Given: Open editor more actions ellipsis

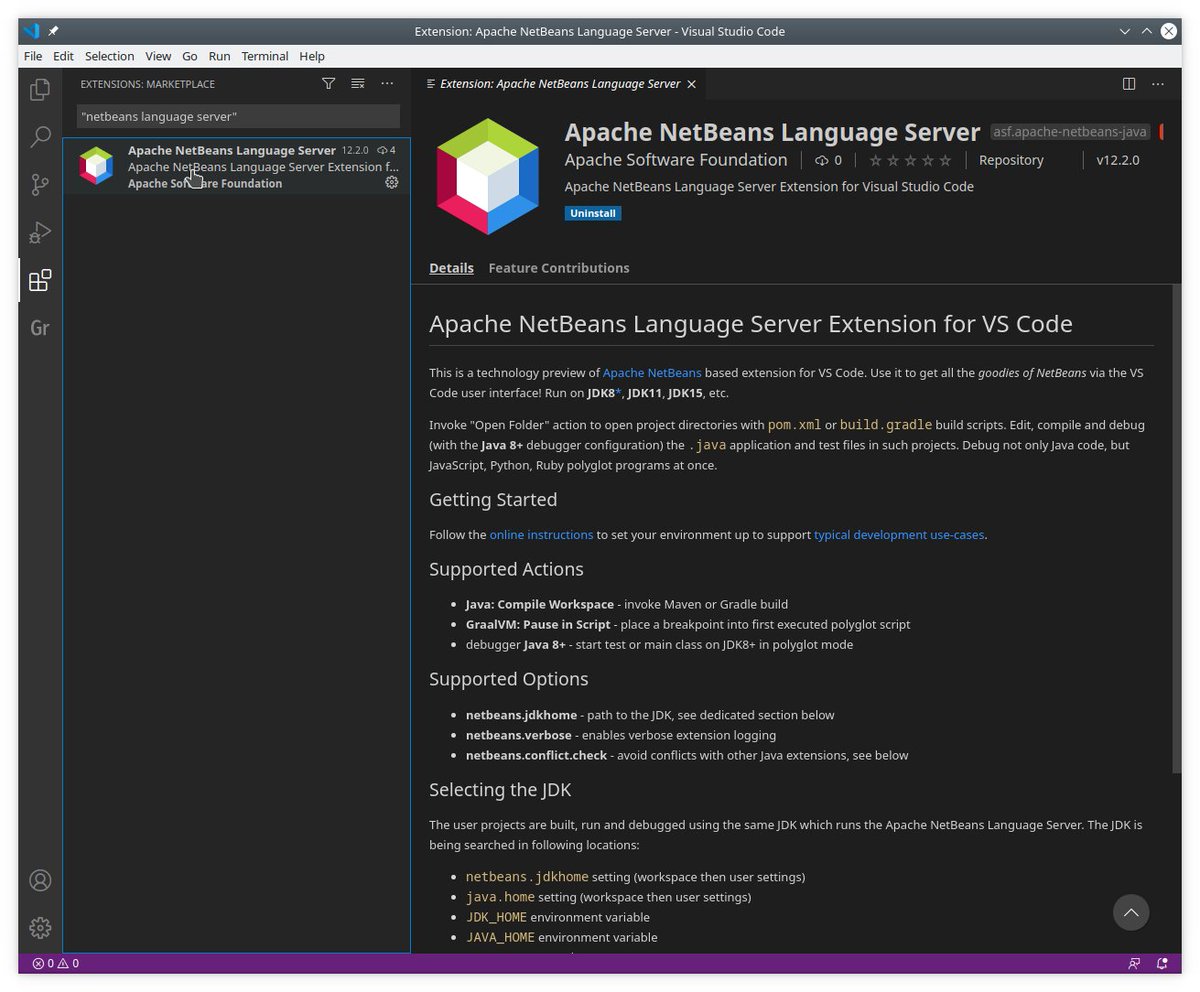Looking at the screenshot, I should coord(1158,84).
